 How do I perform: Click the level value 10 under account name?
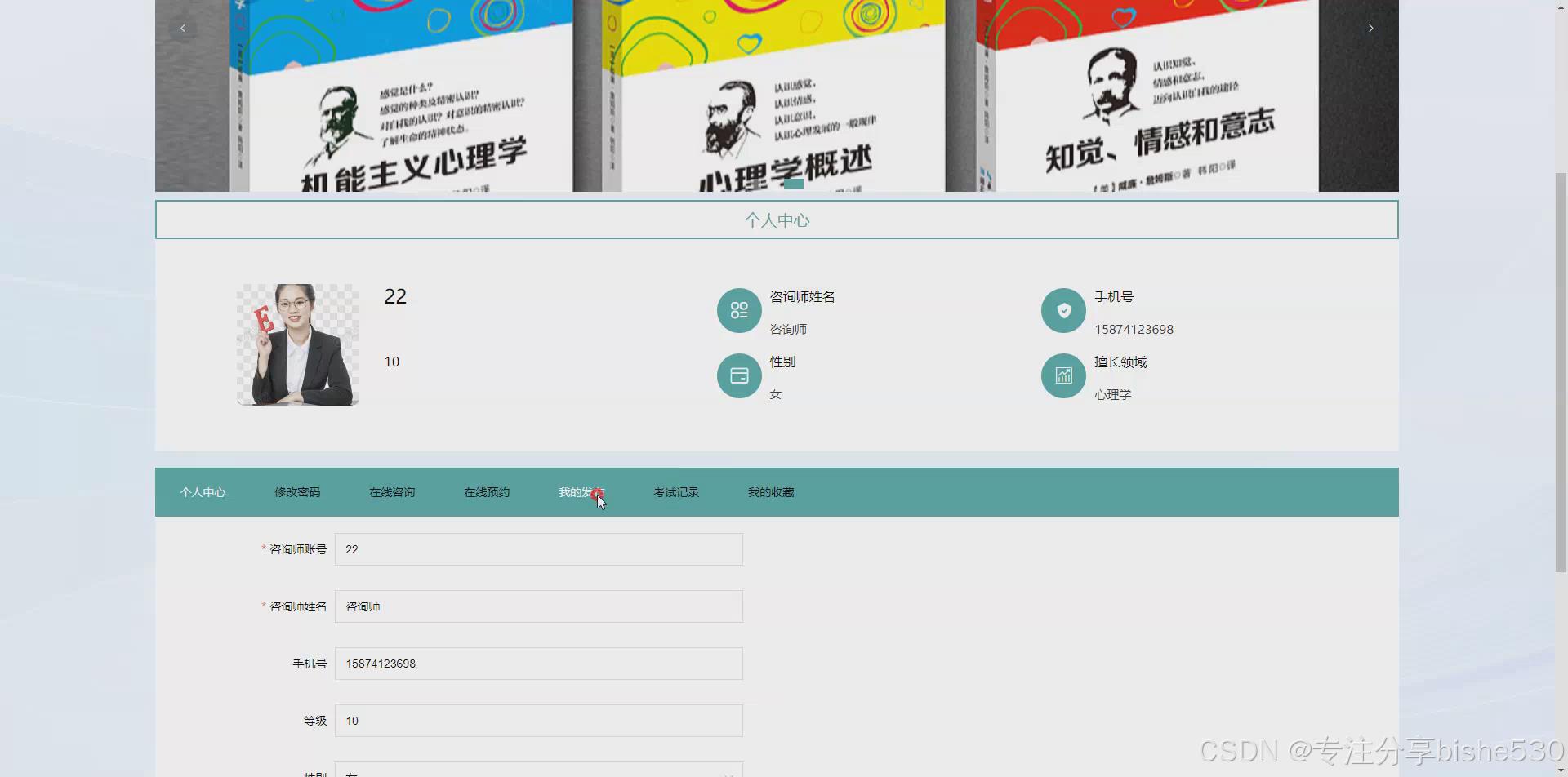pos(392,362)
